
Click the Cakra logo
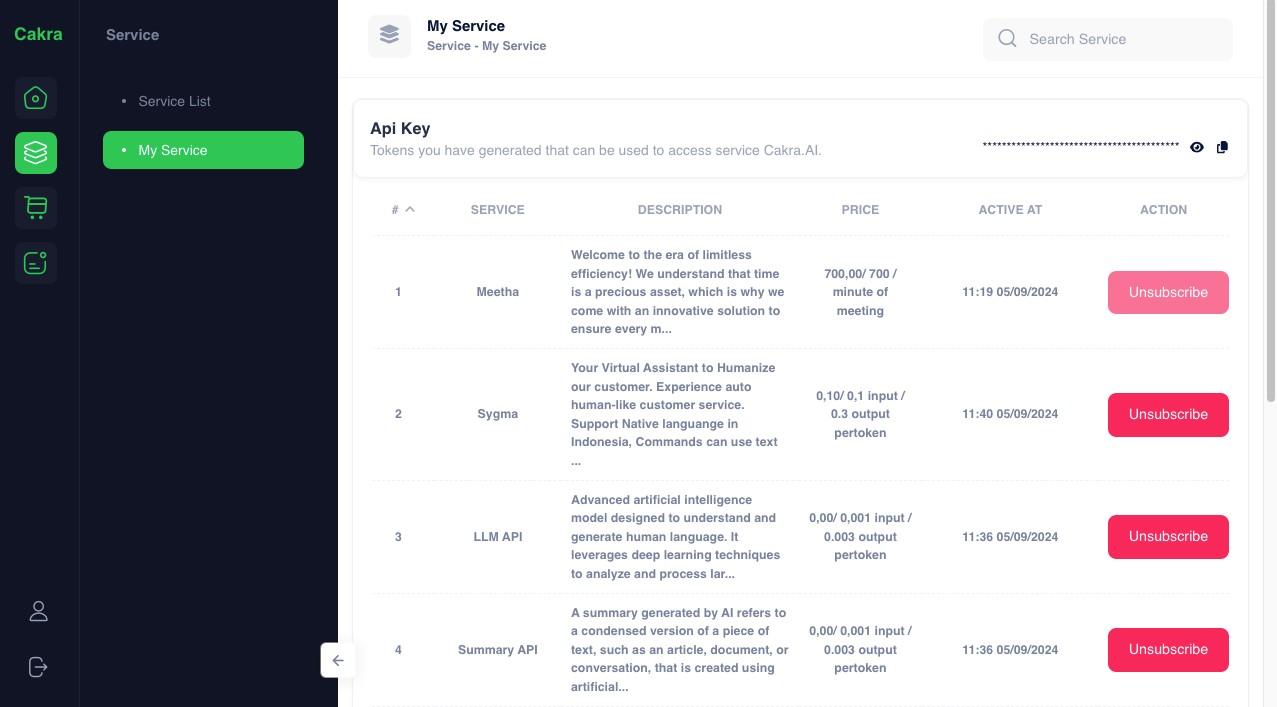(38, 34)
